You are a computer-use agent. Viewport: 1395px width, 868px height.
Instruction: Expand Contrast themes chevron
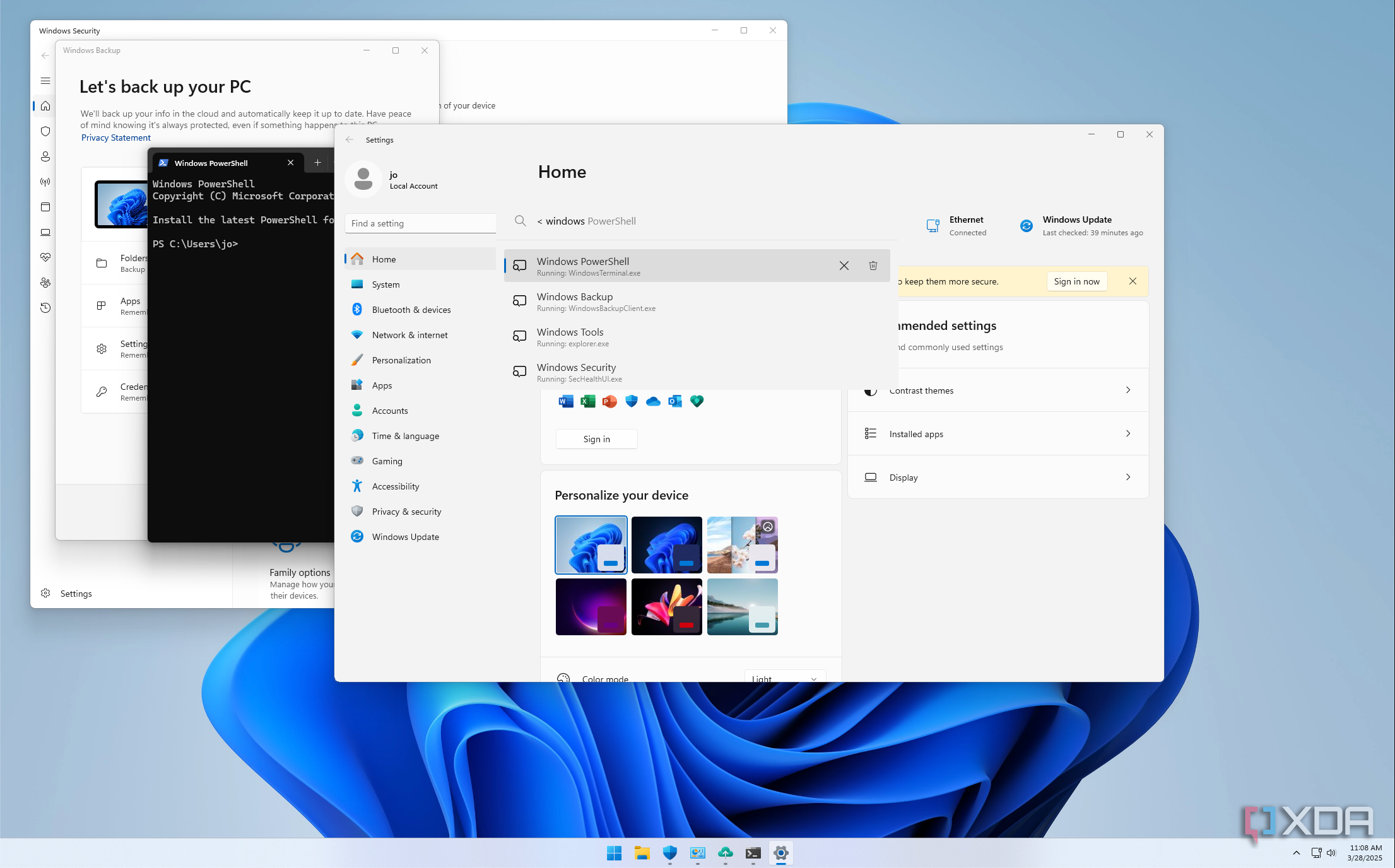pyautogui.click(x=1128, y=390)
